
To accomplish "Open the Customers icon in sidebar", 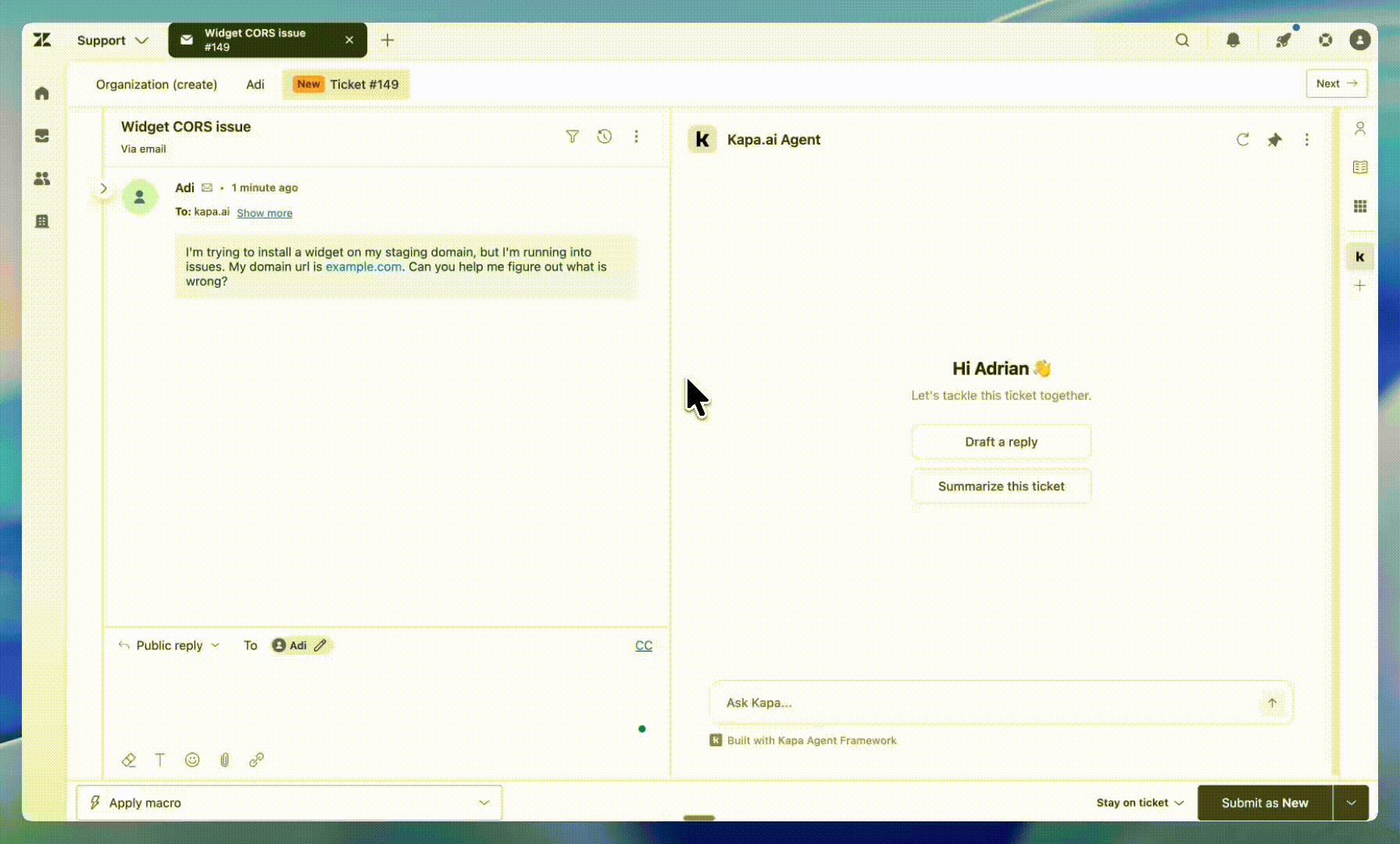I will coord(42,179).
